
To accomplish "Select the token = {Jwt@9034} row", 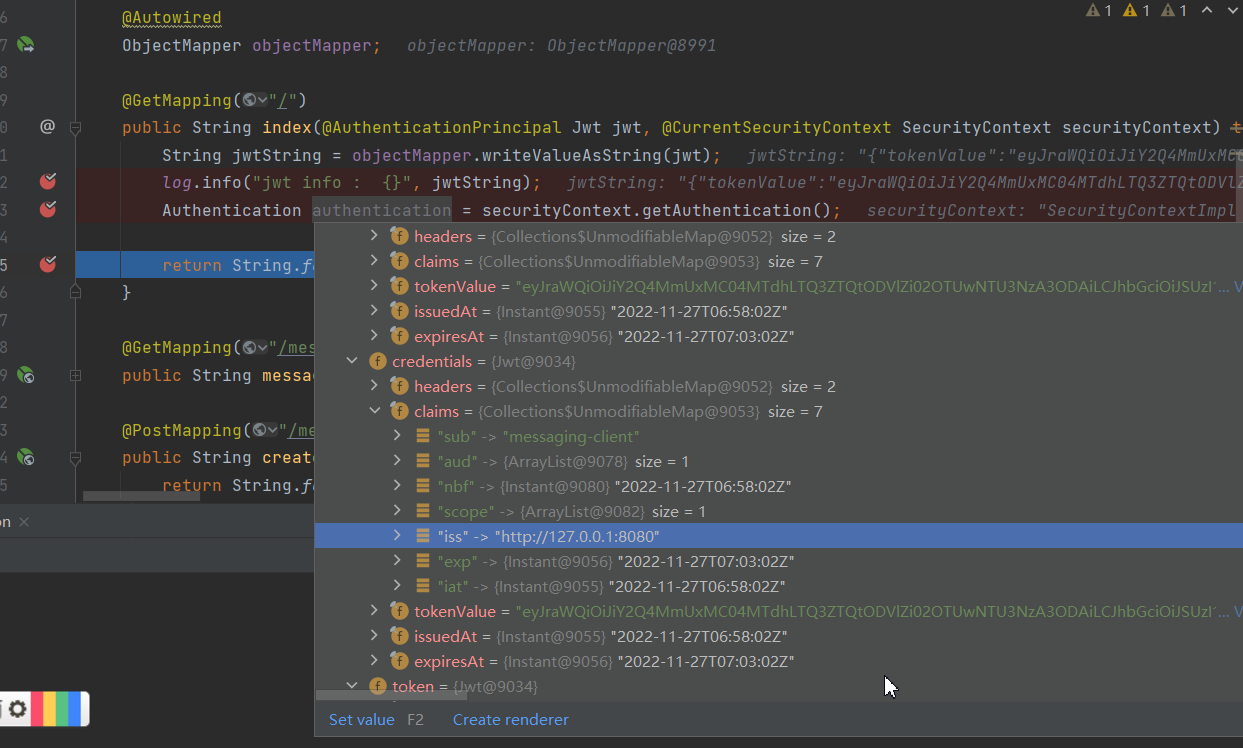I will tap(779, 686).
